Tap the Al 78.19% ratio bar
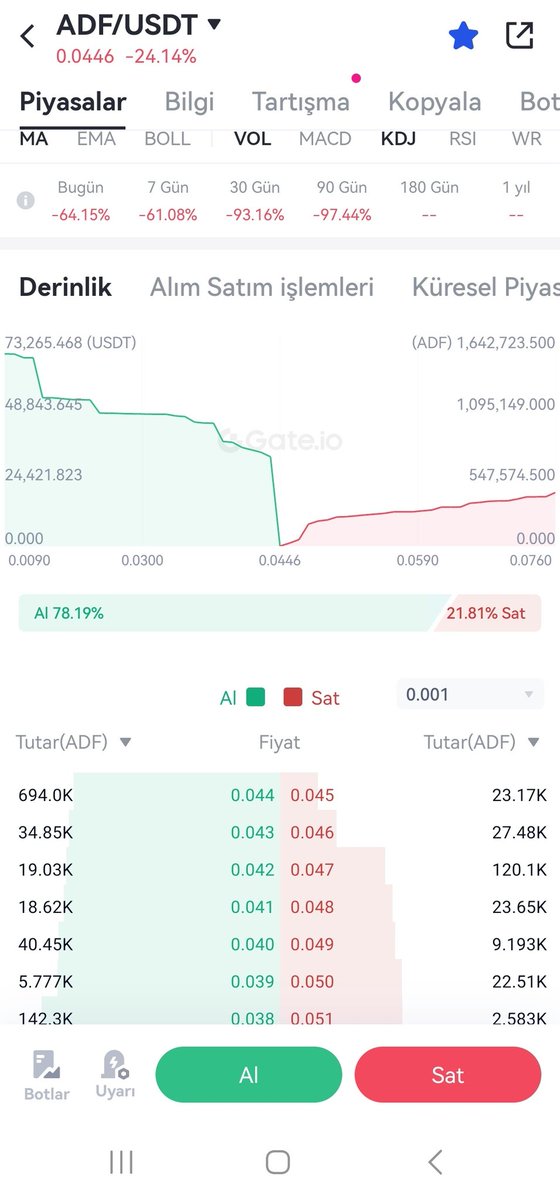The width and height of the screenshot is (560, 1200). click(x=228, y=613)
